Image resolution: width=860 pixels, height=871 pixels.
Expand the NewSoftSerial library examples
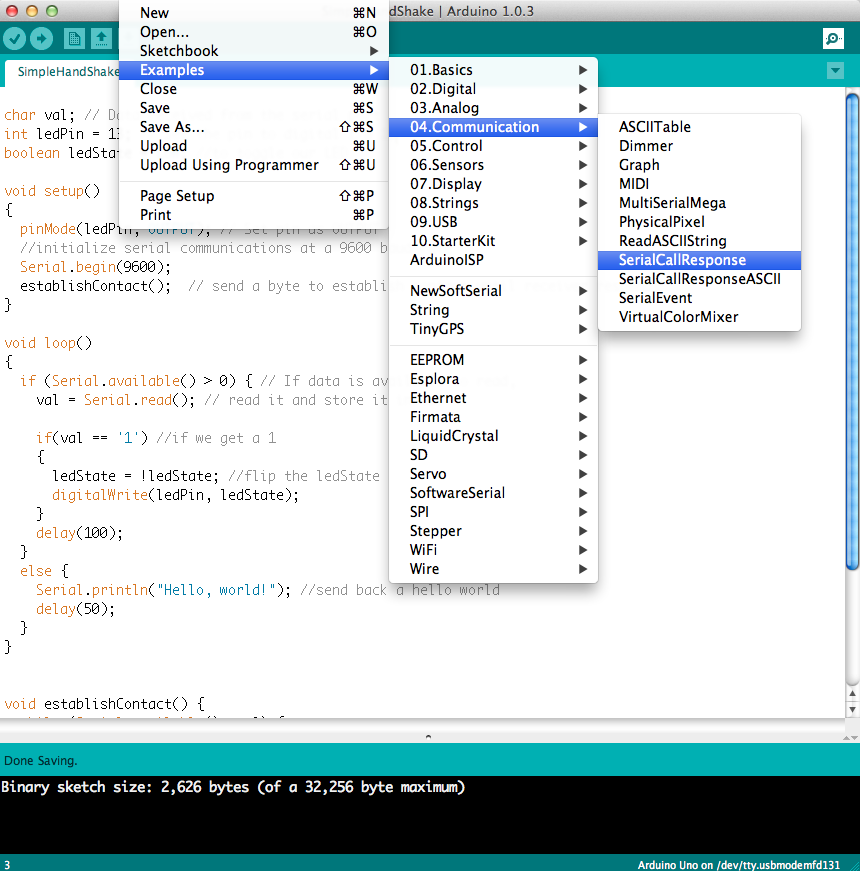coord(493,291)
